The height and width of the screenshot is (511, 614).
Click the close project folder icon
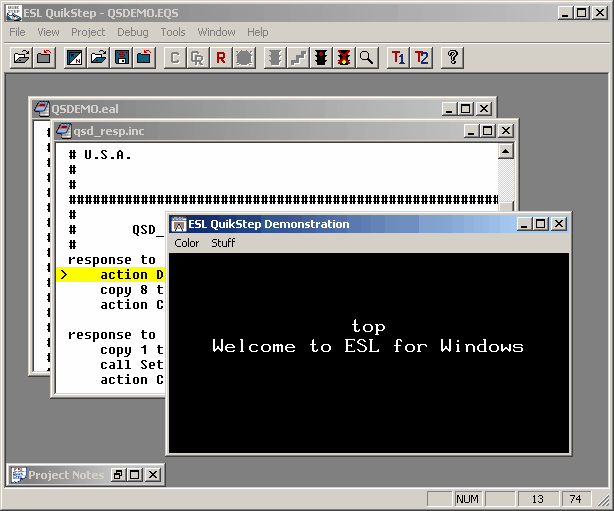[x=44, y=58]
